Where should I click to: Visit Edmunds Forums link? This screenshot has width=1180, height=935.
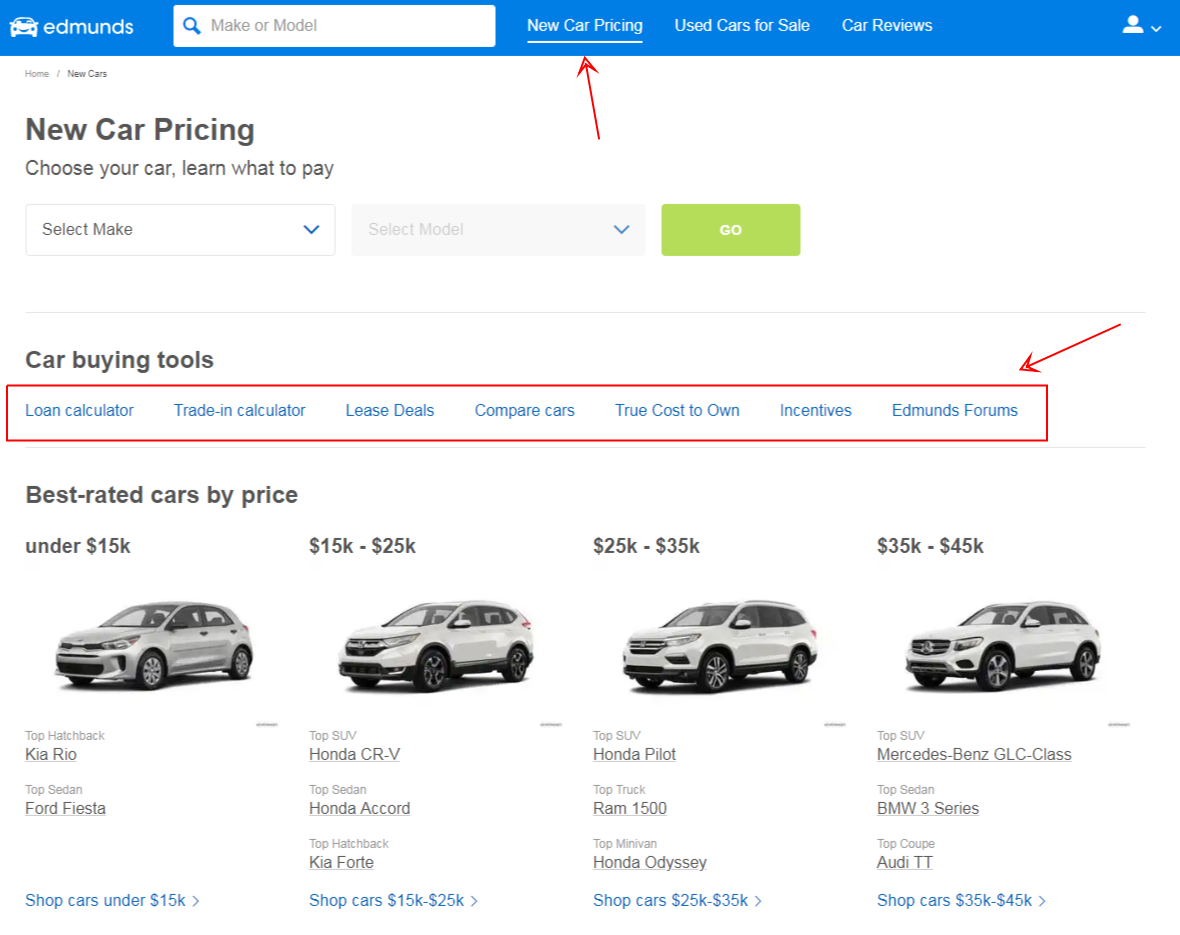(x=955, y=410)
